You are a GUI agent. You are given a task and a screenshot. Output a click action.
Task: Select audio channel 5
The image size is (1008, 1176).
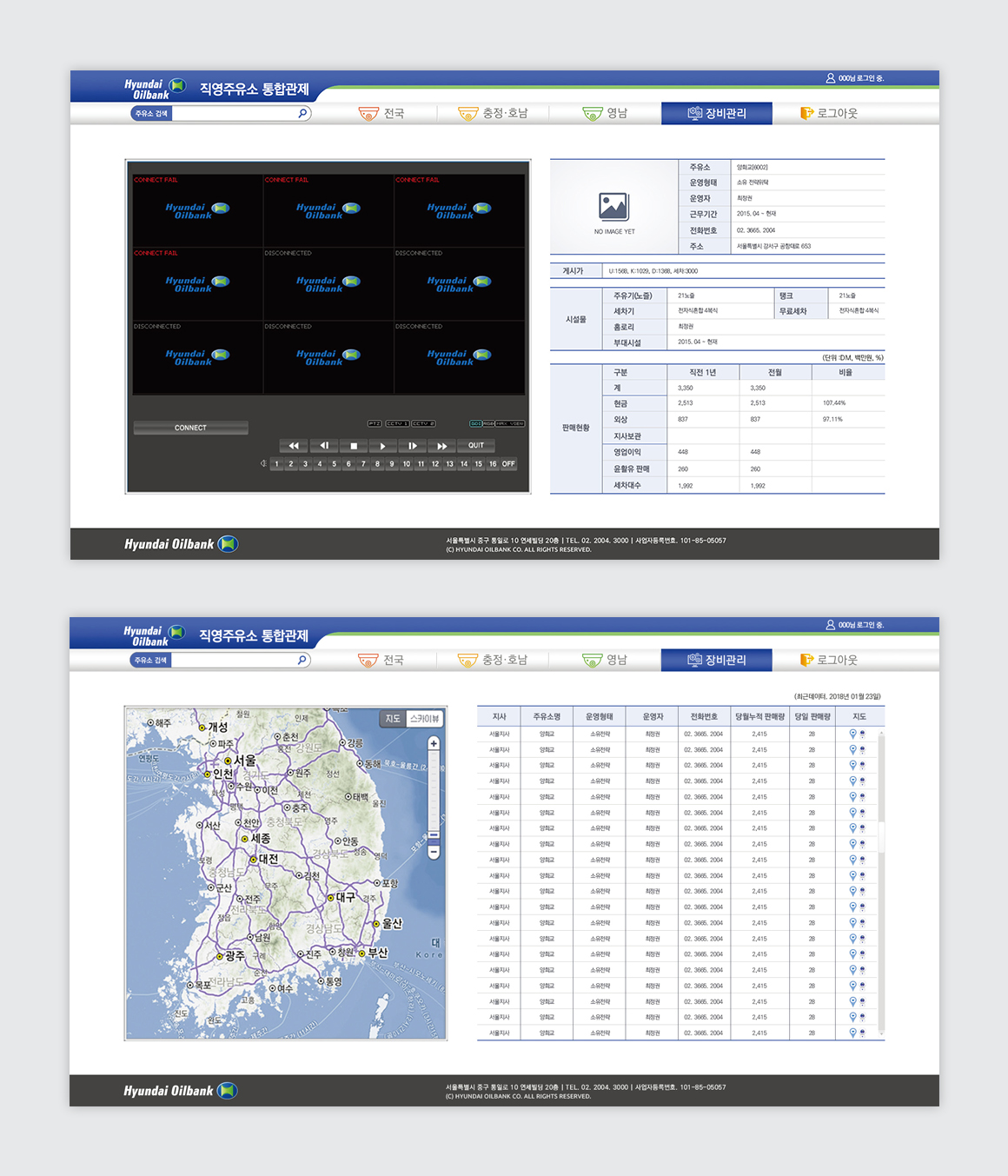(x=335, y=464)
